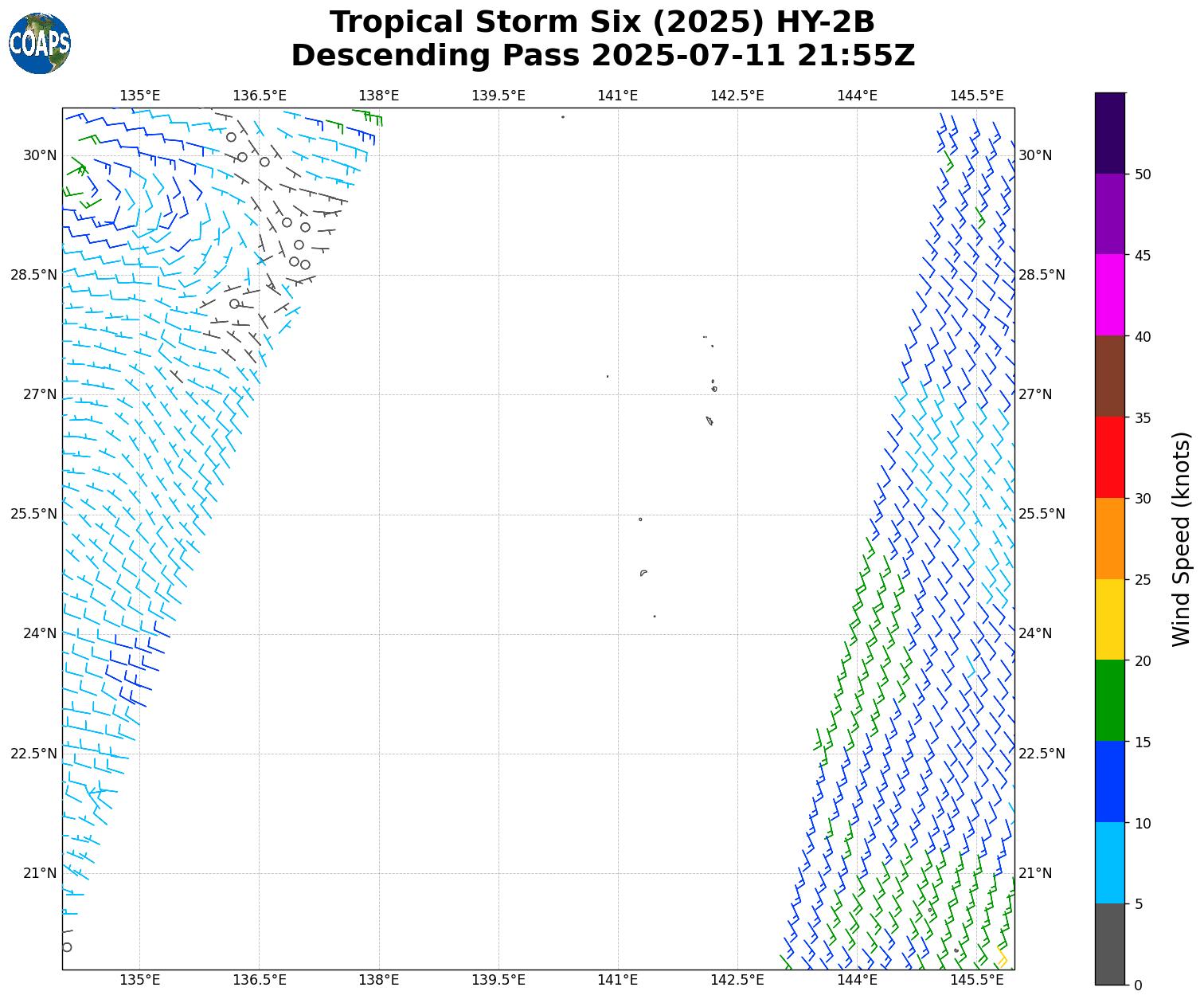Select the magenta 40–45 knot colorbar segment
Viewport: 1204px width, 1003px height.
1110,295
